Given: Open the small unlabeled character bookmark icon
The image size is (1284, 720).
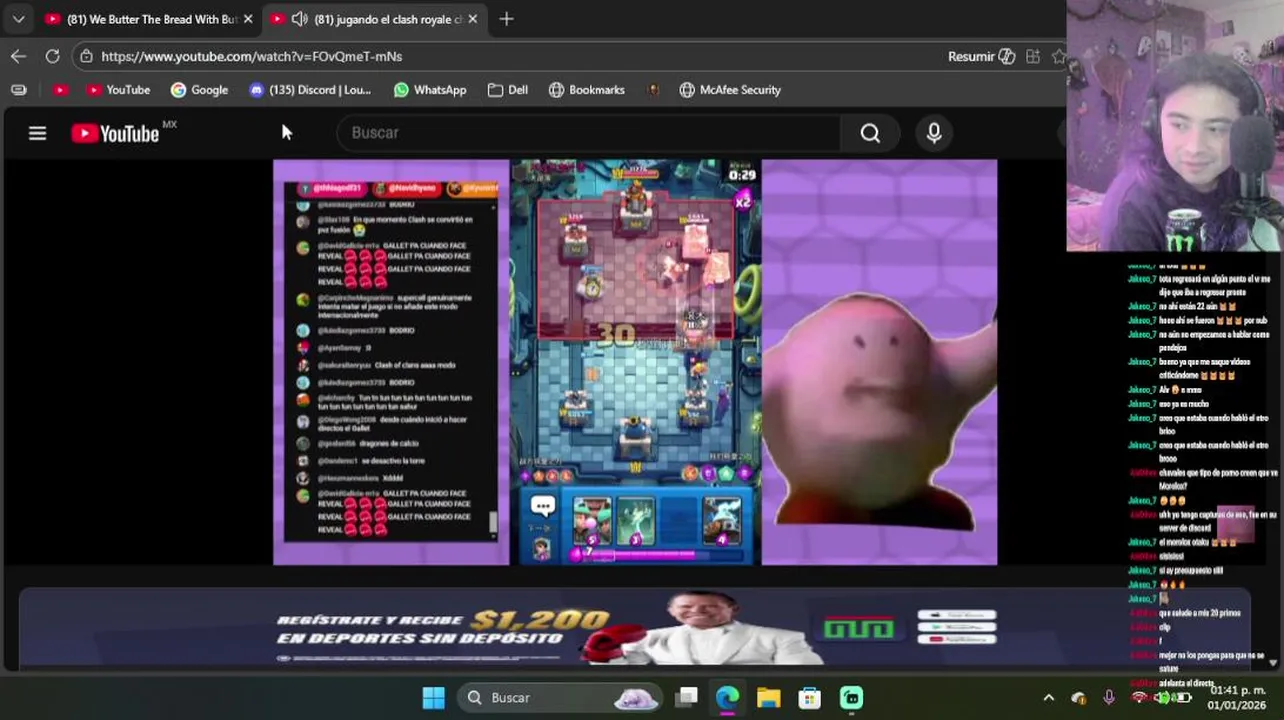Looking at the screenshot, I should point(653,90).
